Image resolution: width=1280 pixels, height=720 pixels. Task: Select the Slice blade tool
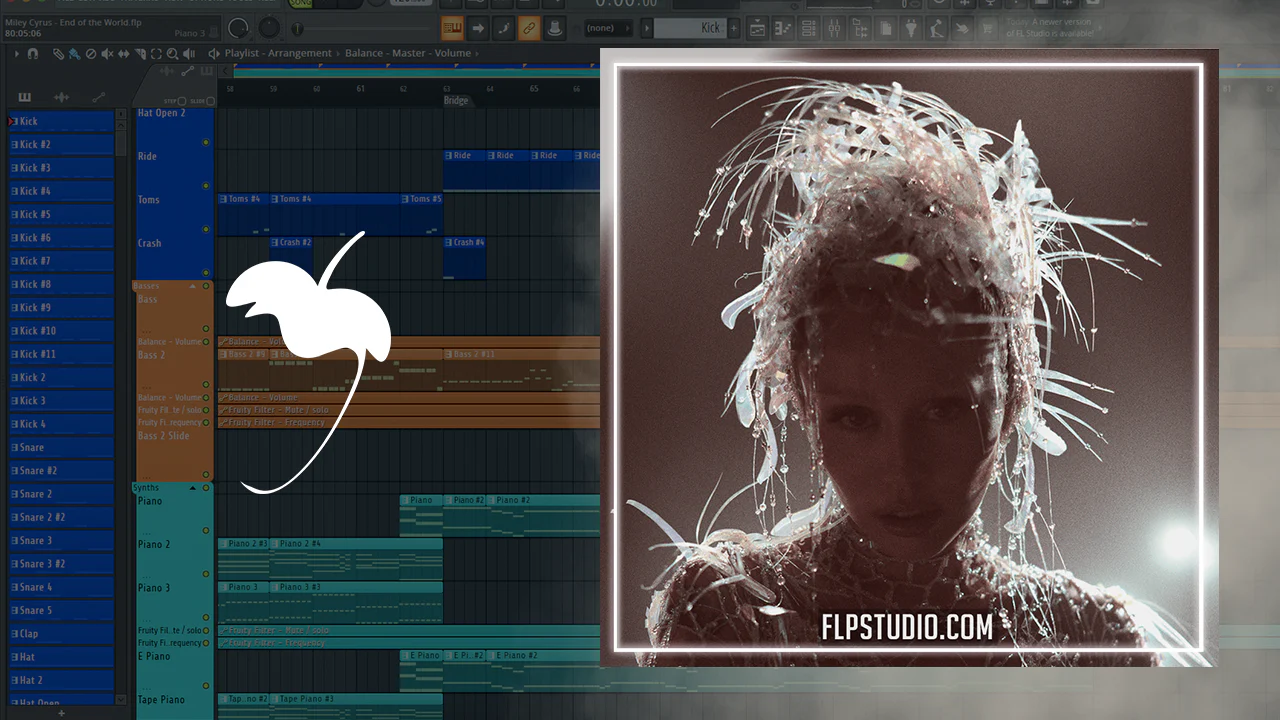click(x=141, y=53)
